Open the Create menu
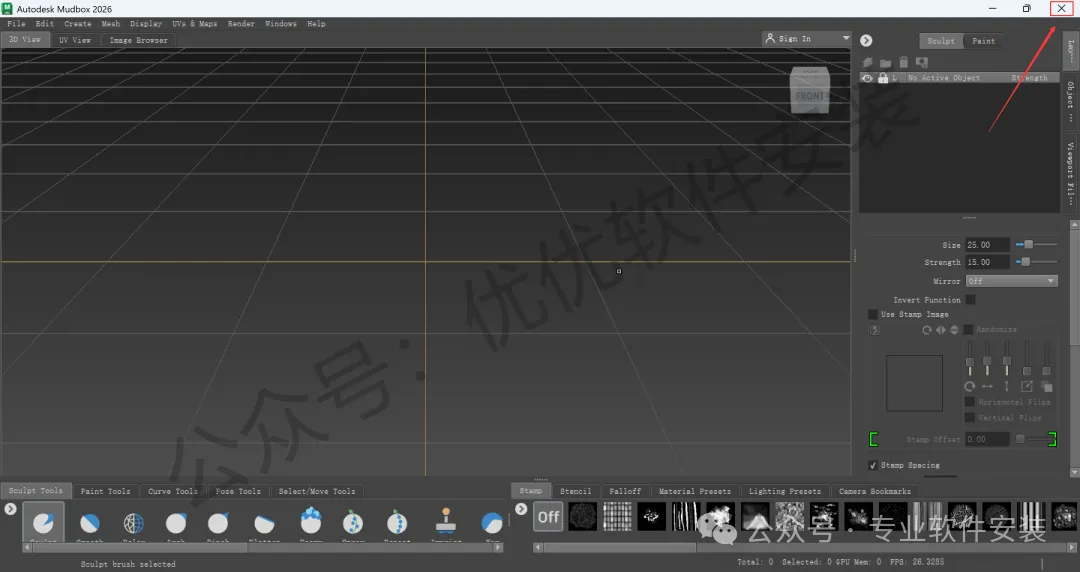Screen dimensions: 1080x572 77,23
